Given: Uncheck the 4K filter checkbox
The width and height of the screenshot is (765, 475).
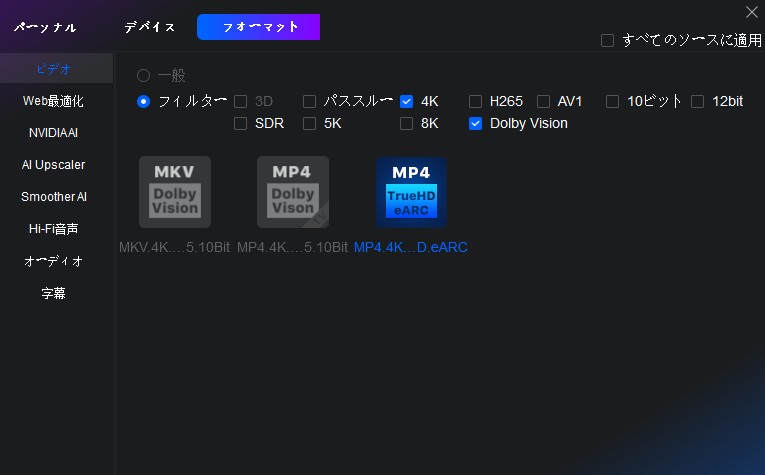Looking at the screenshot, I should [406, 101].
